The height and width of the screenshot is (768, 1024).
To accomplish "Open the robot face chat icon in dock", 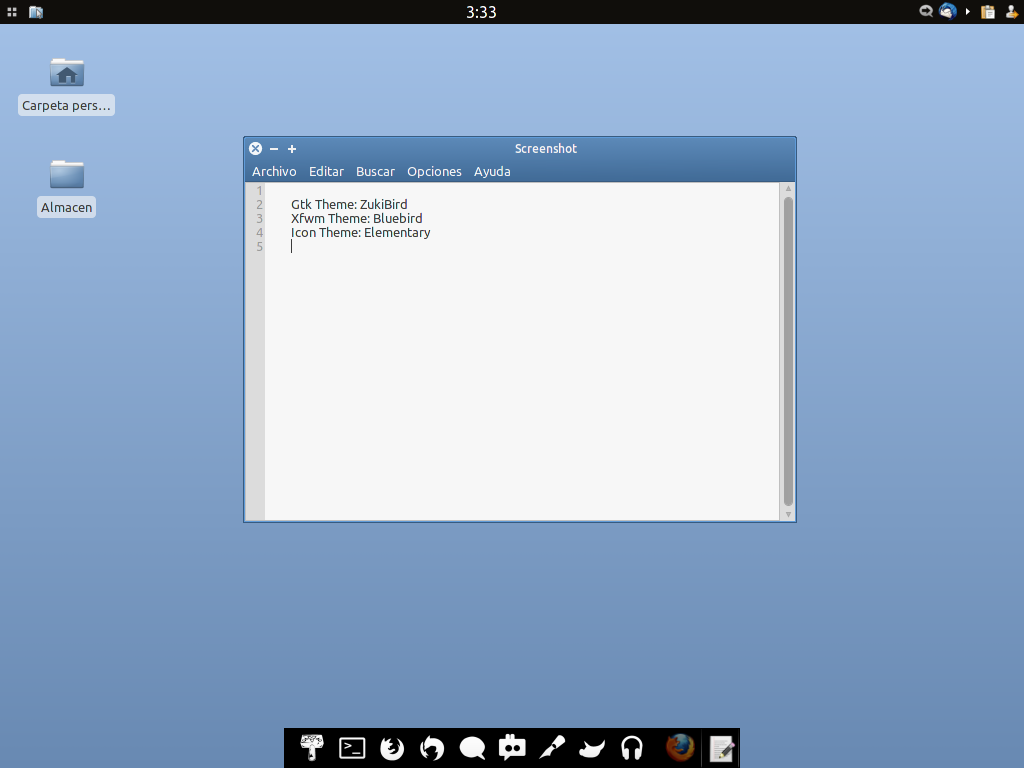I will pyautogui.click(x=512, y=748).
